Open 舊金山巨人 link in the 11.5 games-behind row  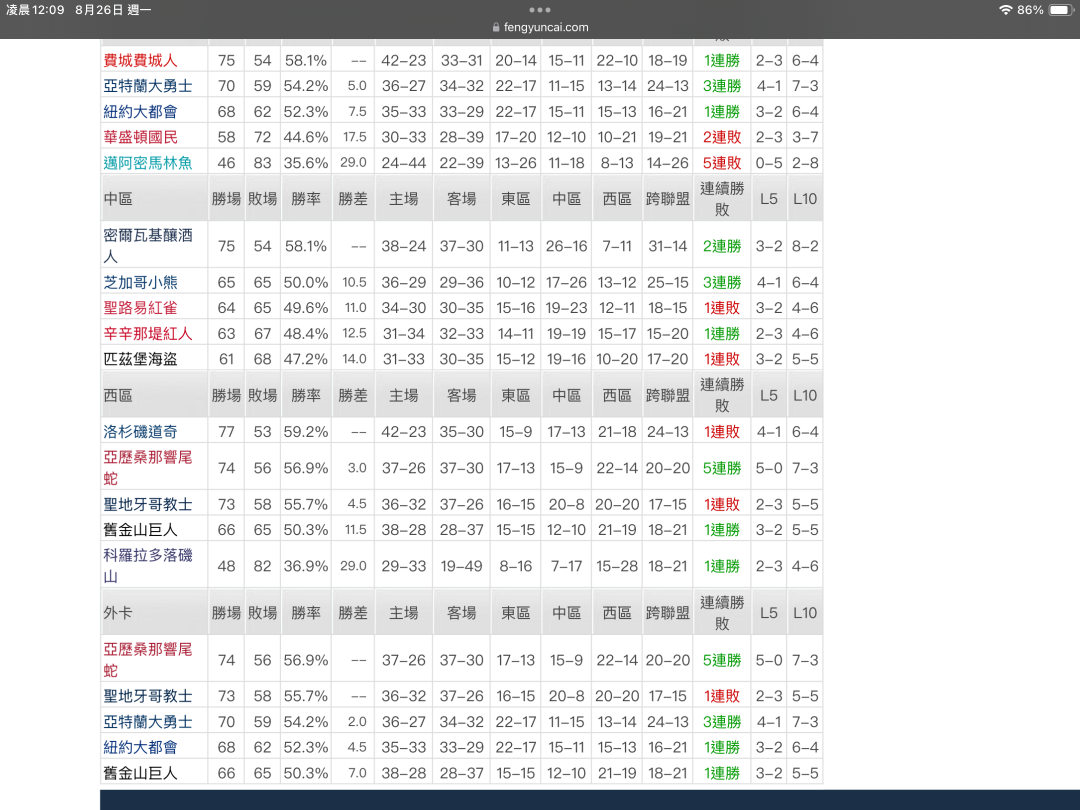pyautogui.click(x=141, y=530)
